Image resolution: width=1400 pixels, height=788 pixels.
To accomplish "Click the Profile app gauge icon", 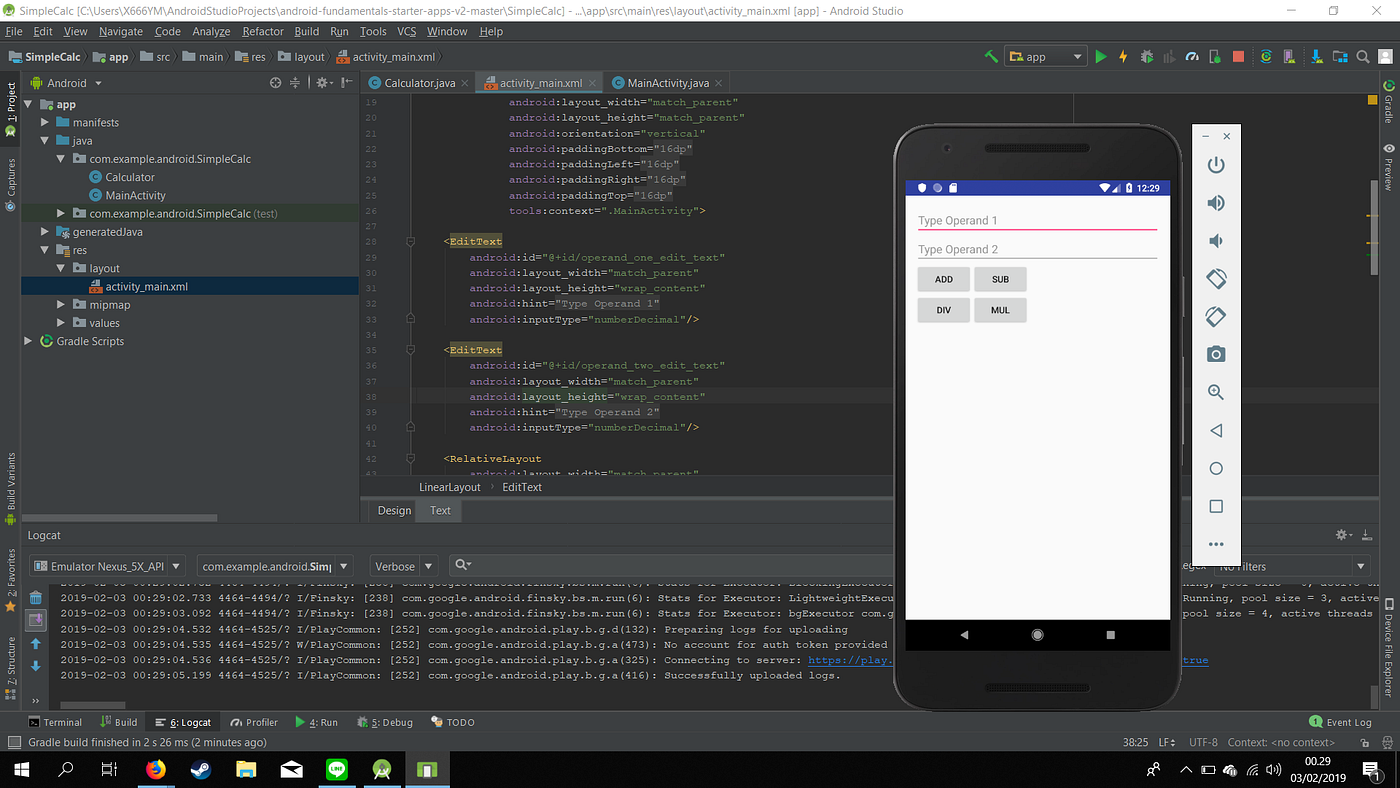I will coord(1192,57).
